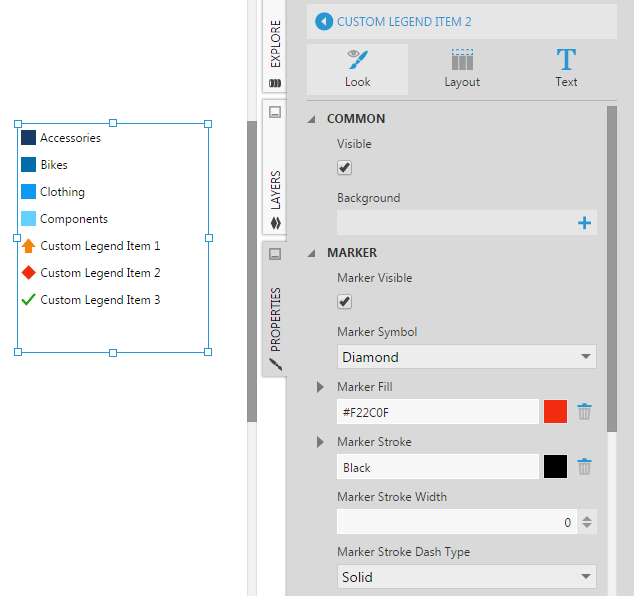Expand the Marker Fill options

320,387
